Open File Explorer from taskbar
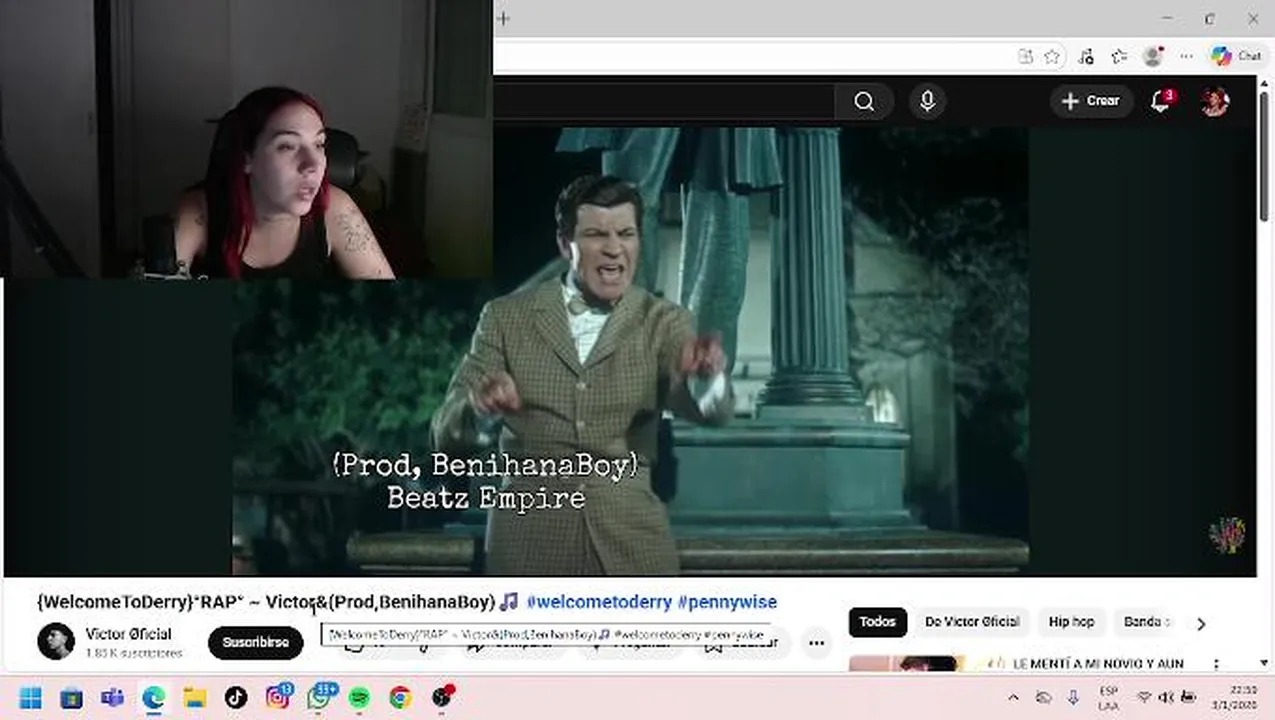This screenshot has width=1275, height=720. [194, 698]
